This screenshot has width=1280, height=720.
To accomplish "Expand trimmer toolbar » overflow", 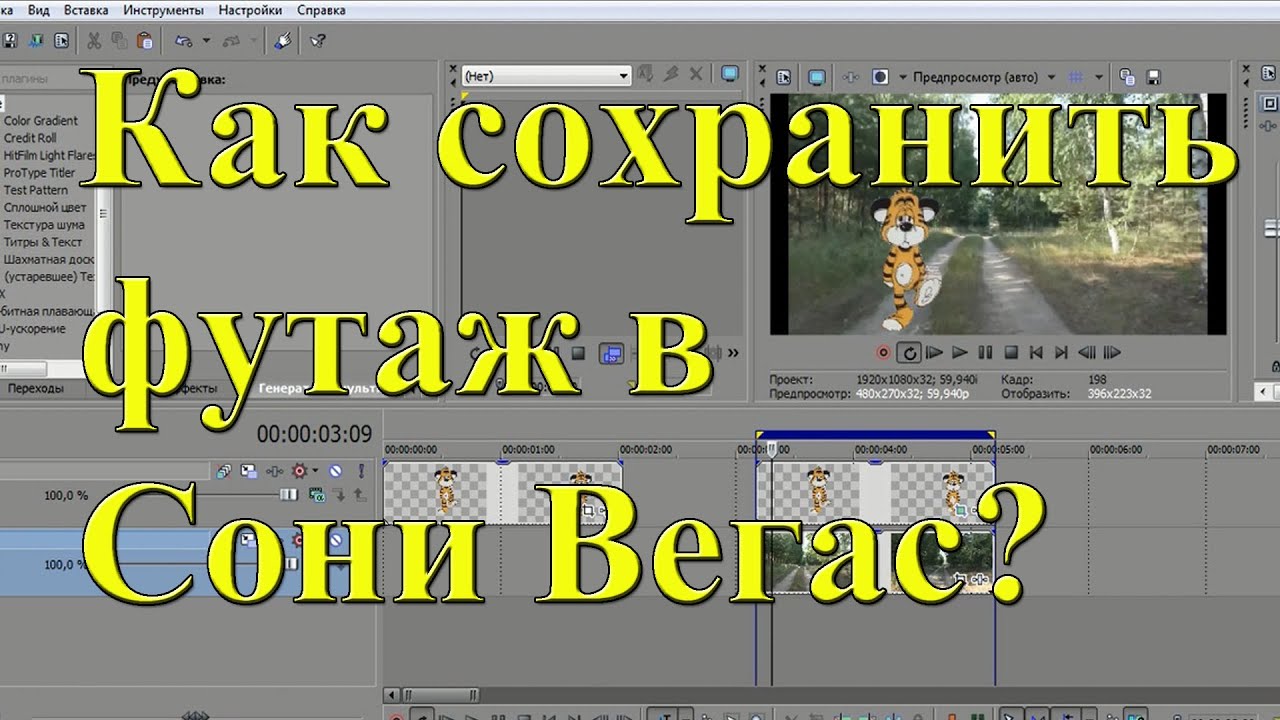I will pyautogui.click(x=733, y=352).
